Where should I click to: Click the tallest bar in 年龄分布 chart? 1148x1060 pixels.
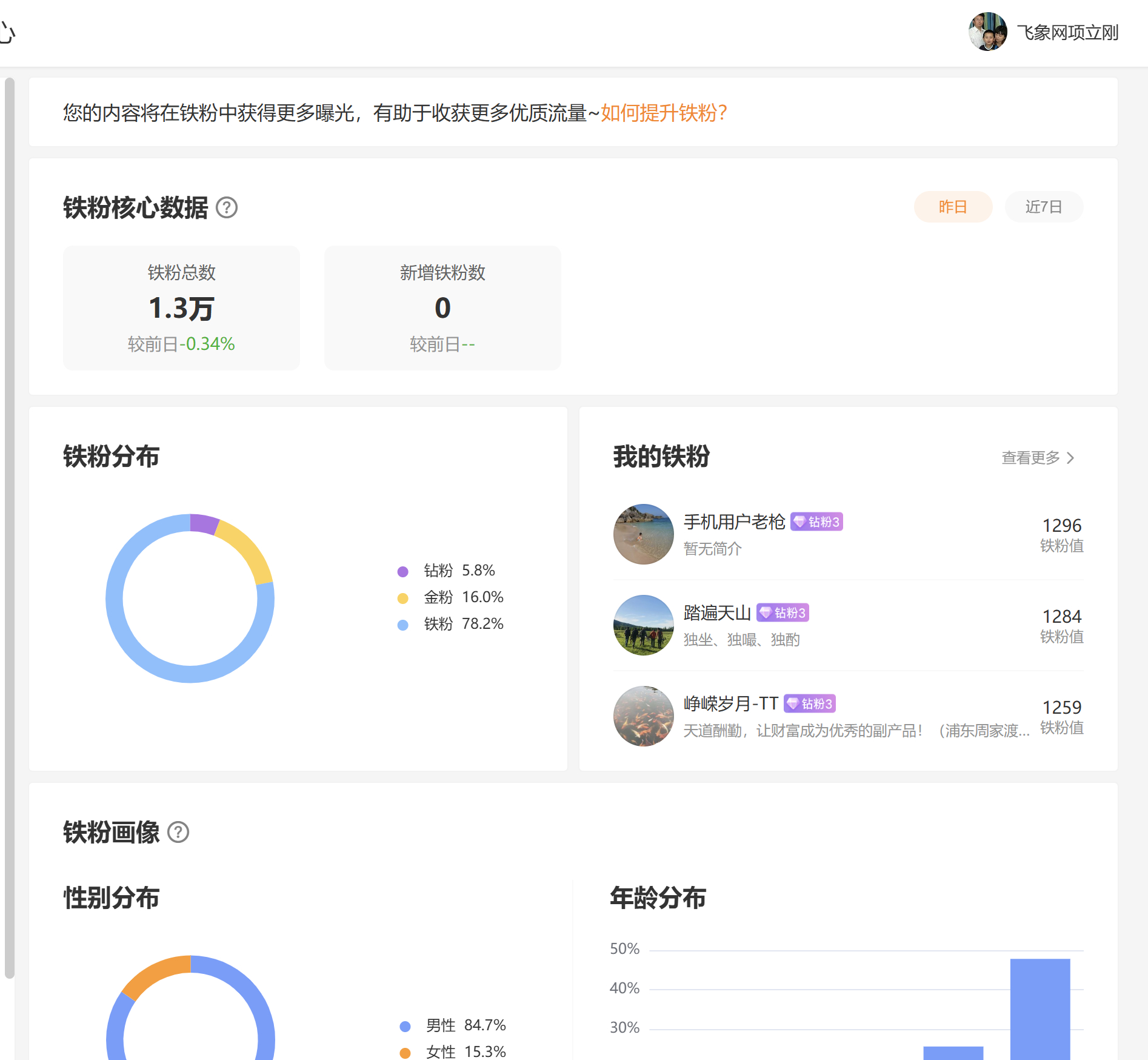click(1040, 1009)
